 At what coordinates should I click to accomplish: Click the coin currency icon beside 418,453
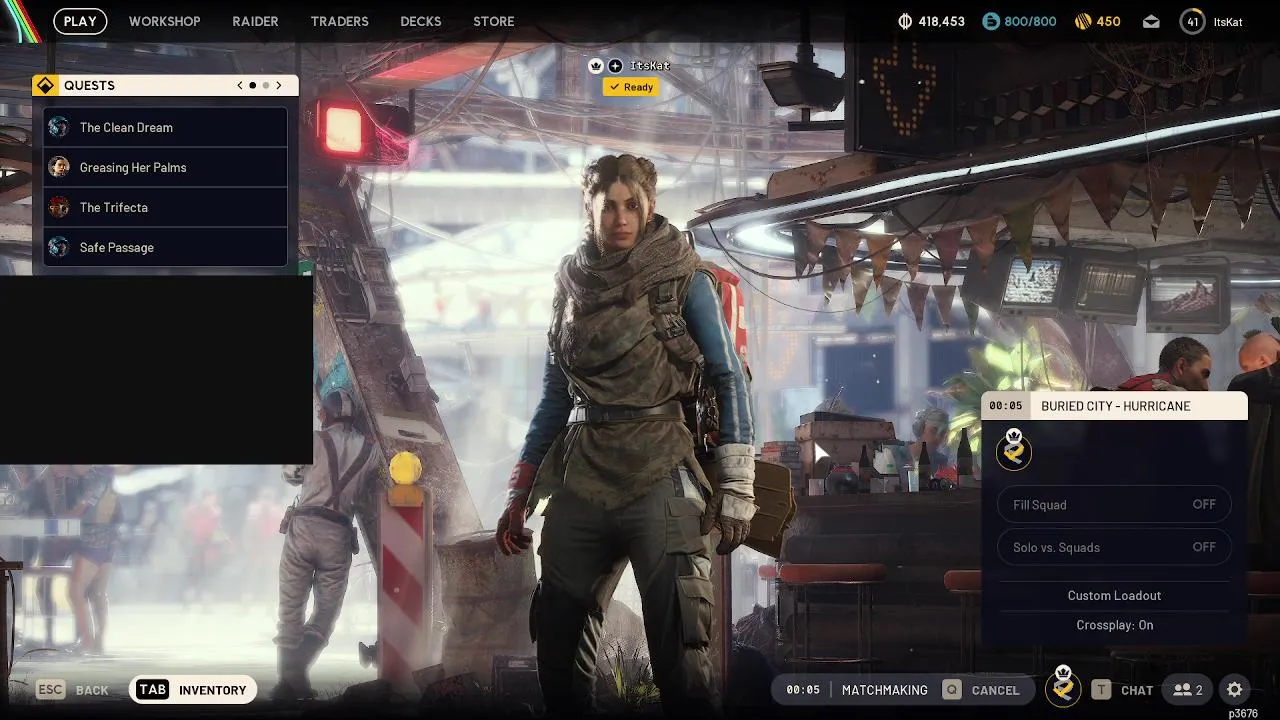click(x=906, y=21)
